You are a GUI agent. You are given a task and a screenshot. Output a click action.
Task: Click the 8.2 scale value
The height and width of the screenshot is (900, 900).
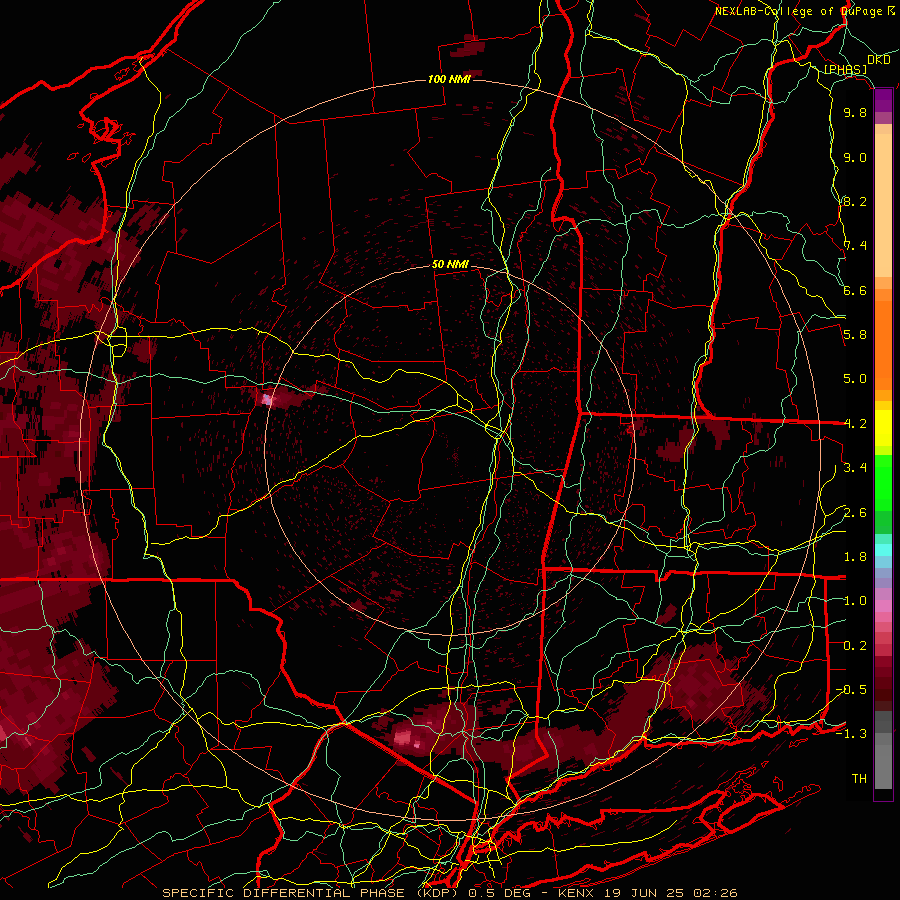(x=855, y=202)
